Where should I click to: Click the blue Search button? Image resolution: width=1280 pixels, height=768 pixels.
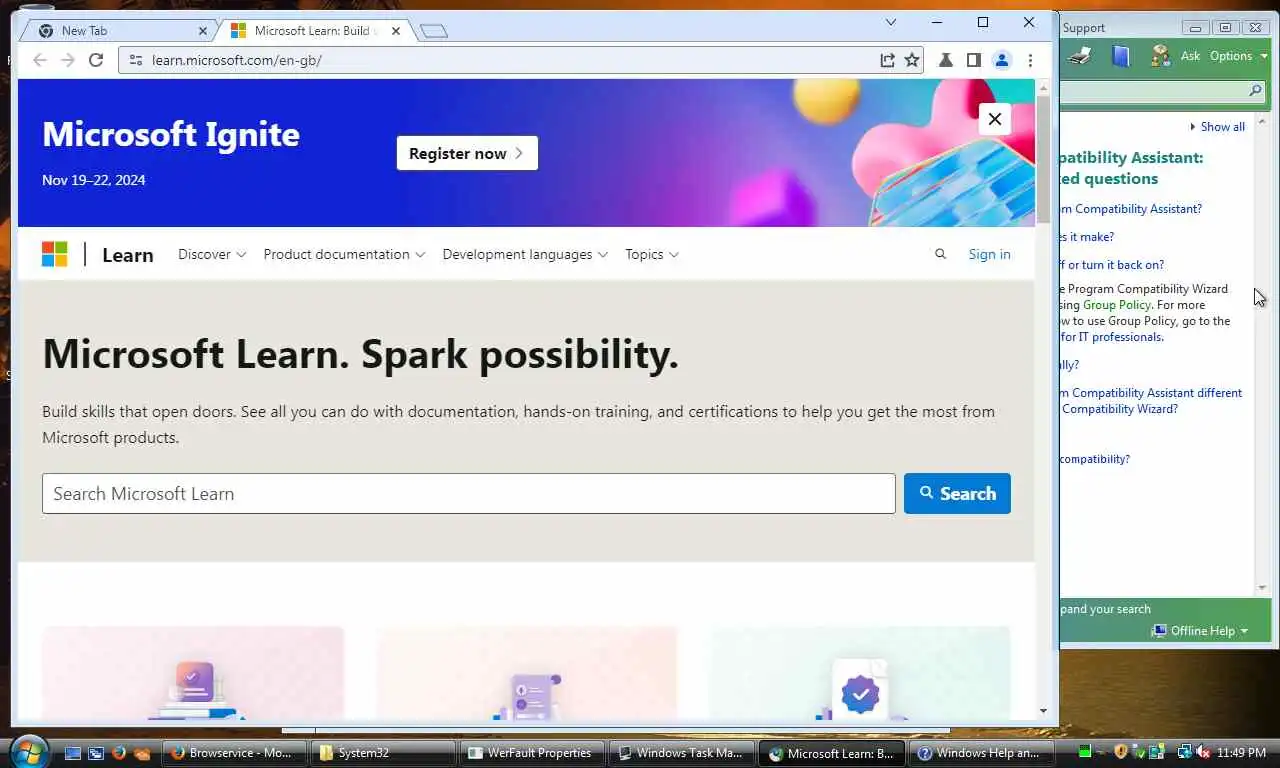pos(957,493)
